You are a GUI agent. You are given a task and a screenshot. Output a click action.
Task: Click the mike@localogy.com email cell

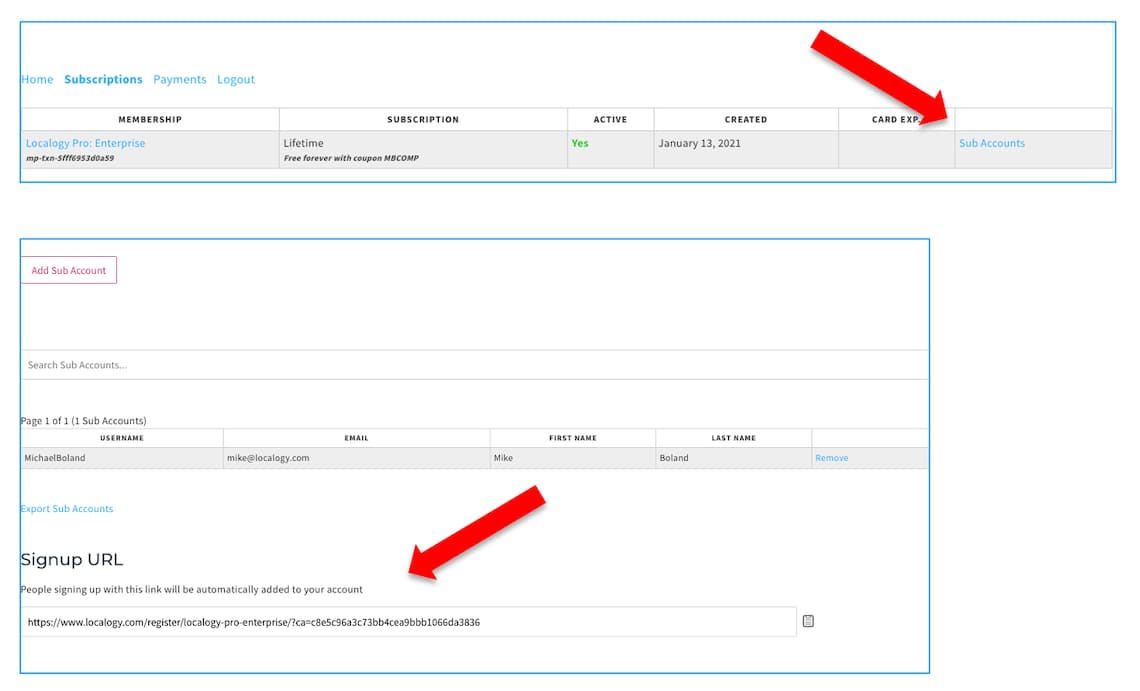[268, 458]
